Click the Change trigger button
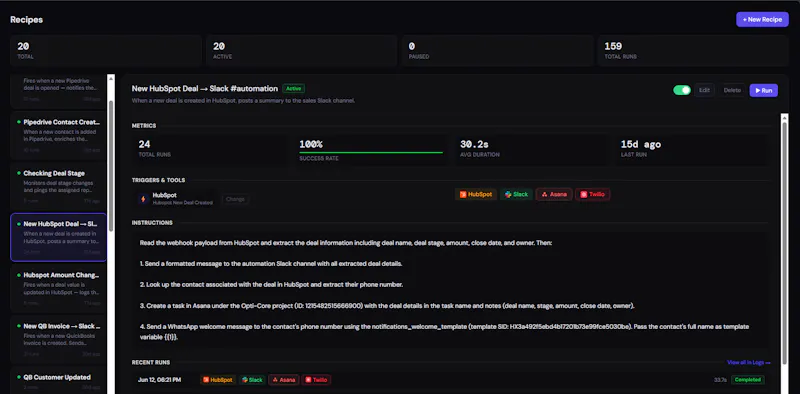 (x=235, y=199)
